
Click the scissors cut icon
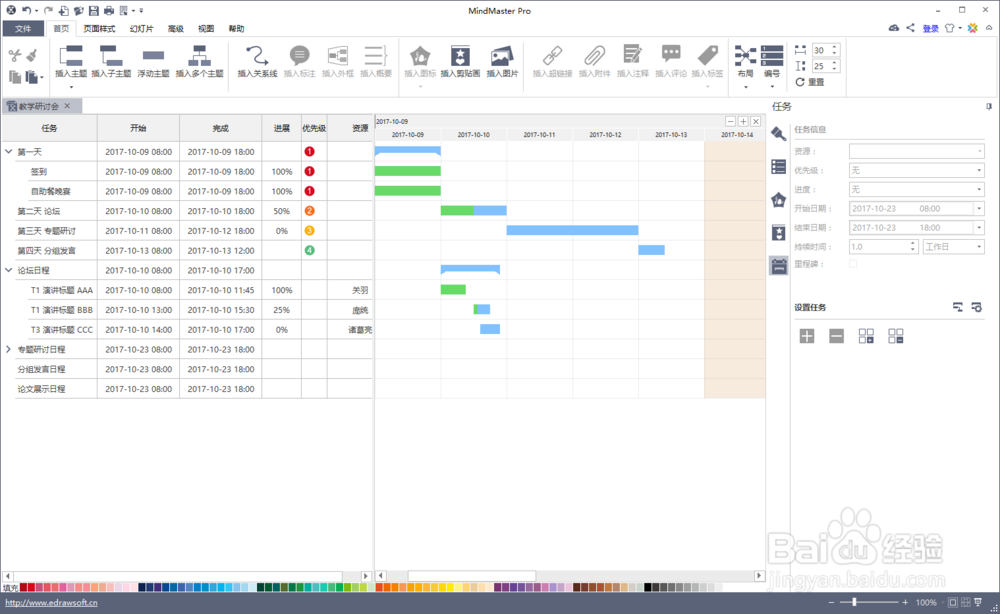[15, 55]
